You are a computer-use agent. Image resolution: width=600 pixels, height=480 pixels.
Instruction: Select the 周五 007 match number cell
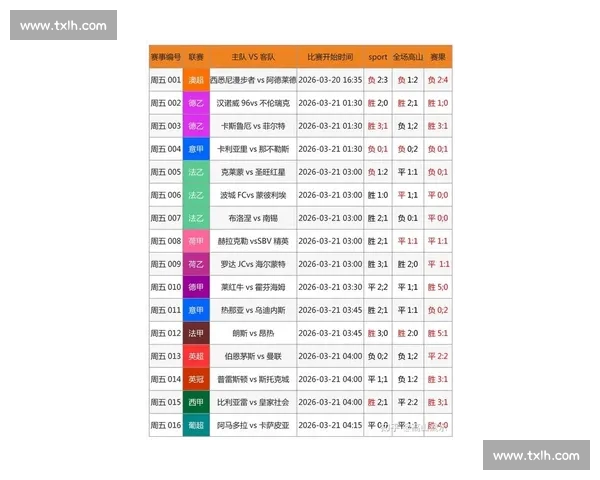tap(165, 218)
